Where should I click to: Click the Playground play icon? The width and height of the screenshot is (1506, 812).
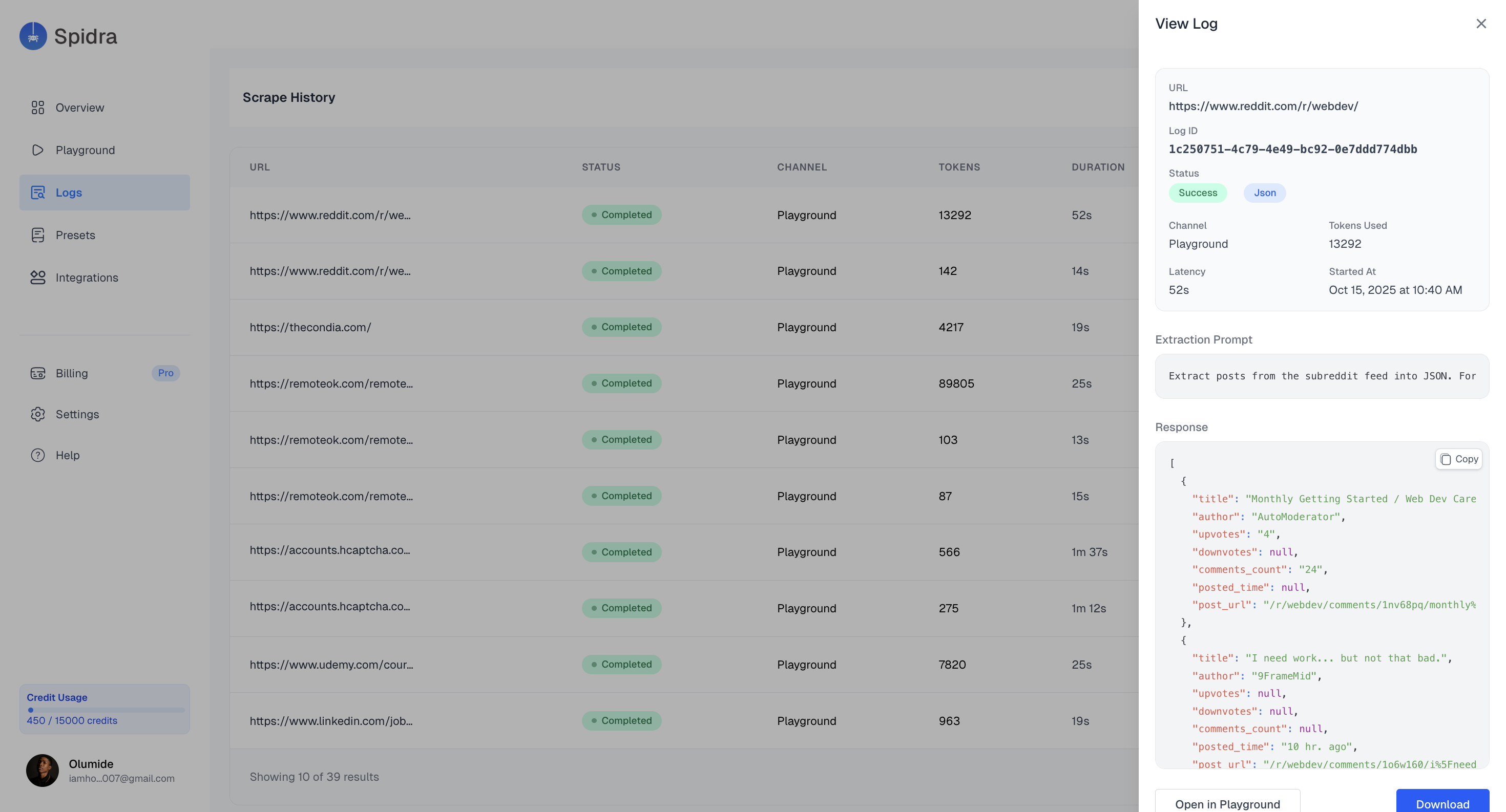tap(37, 150)
